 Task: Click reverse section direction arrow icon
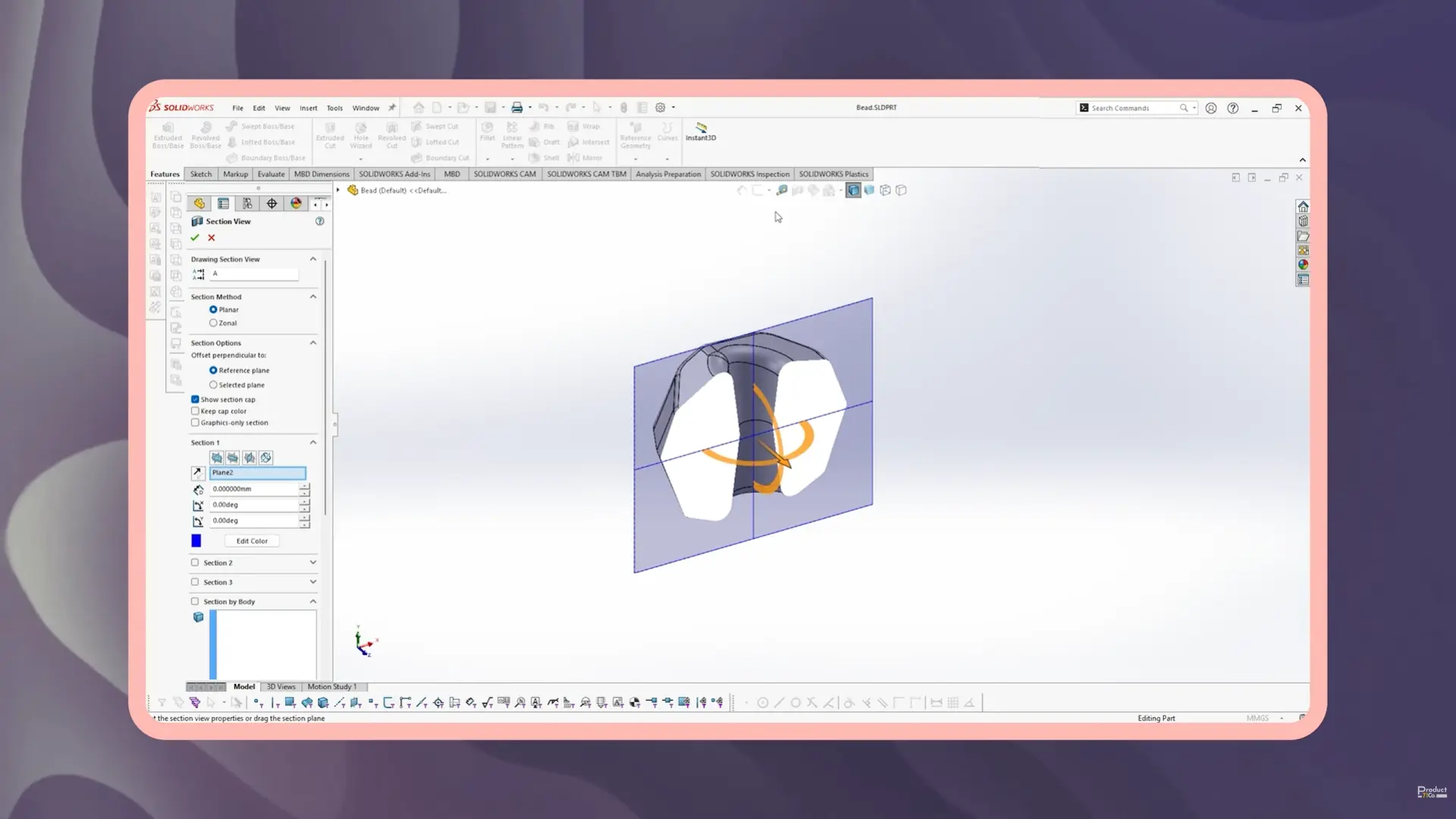tap(198, 472)
